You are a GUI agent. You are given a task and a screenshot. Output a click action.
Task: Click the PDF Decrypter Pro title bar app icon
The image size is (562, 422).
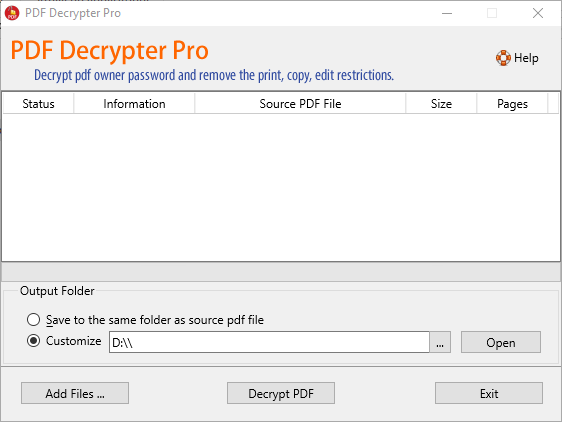click(x=12, y=13)
